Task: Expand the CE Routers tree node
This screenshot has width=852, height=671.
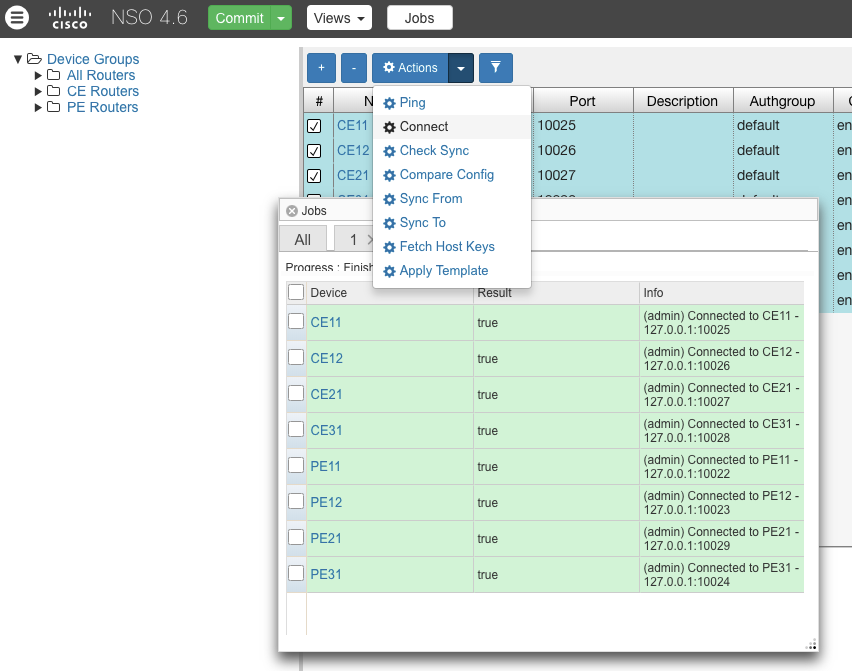Action: point(39,91)
